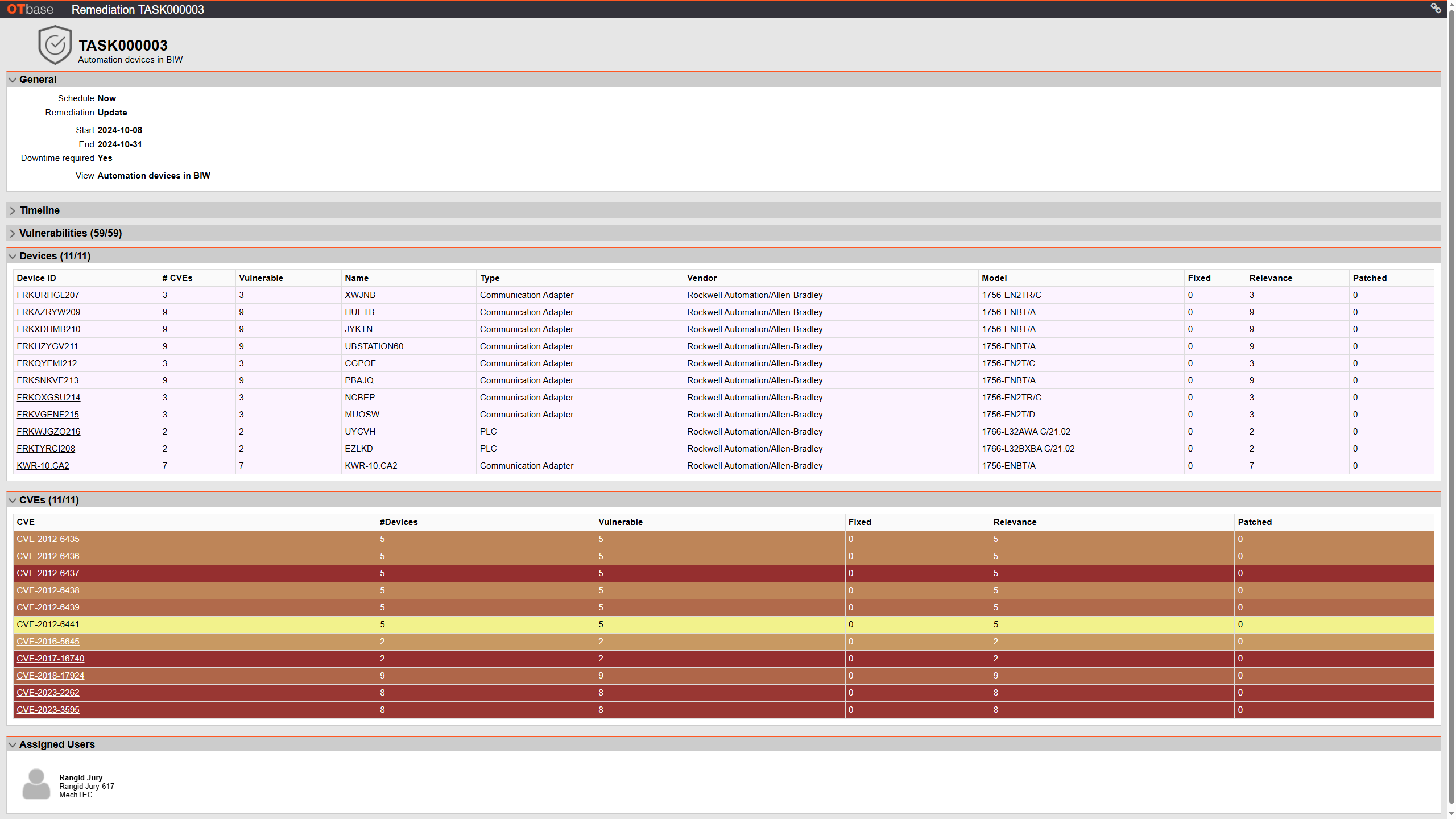Open device KWR-10.CA2 link
The height and width of the screenshot is (819, 1456).
pos(43,466)
